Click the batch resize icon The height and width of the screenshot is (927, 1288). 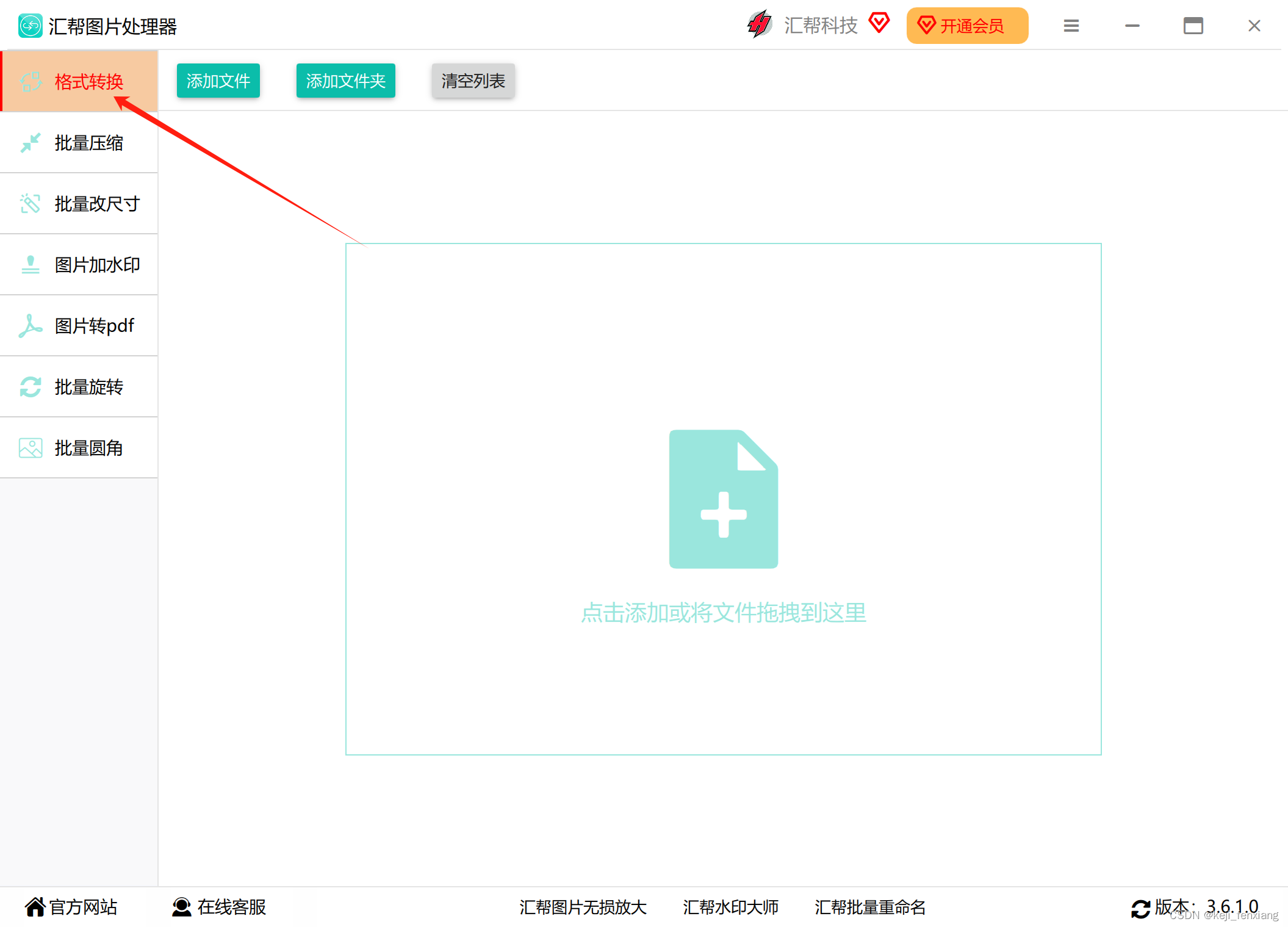pyautogui.click(x=31, y=204)
